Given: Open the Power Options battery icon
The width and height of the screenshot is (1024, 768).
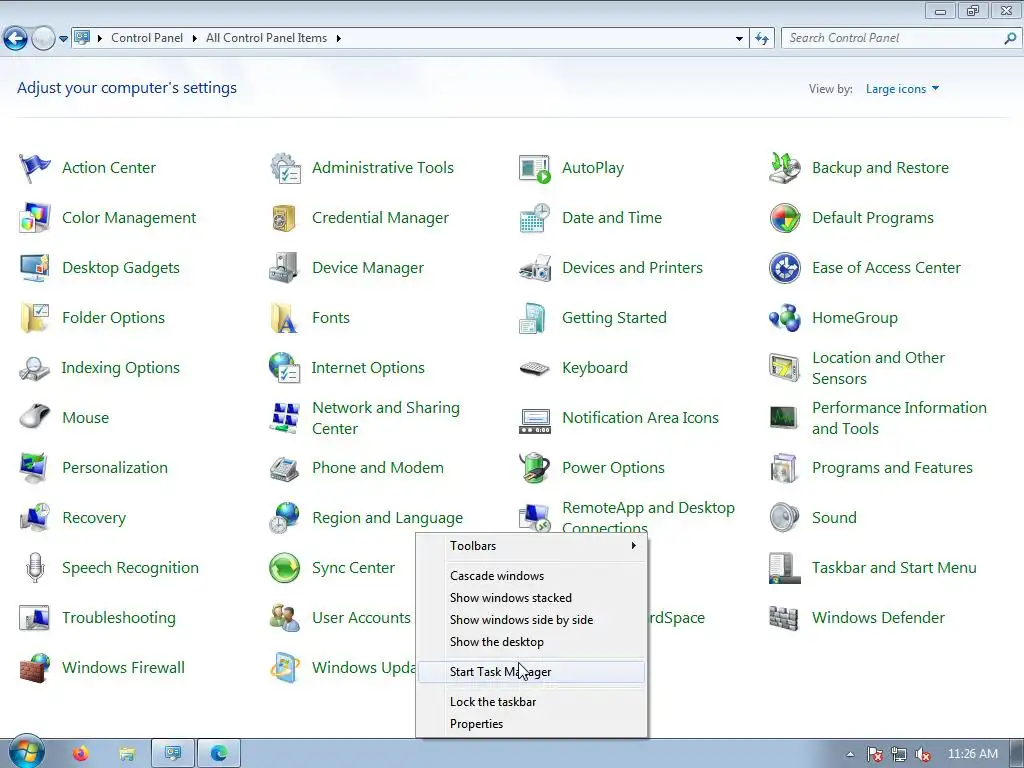Looking at the screenshot, I should tap(534, 468).
